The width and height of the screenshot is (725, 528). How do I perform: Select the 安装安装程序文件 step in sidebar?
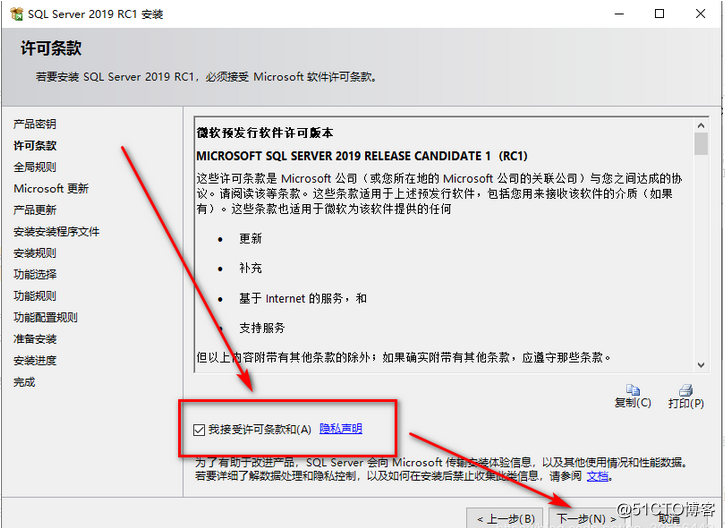(56, 232)
